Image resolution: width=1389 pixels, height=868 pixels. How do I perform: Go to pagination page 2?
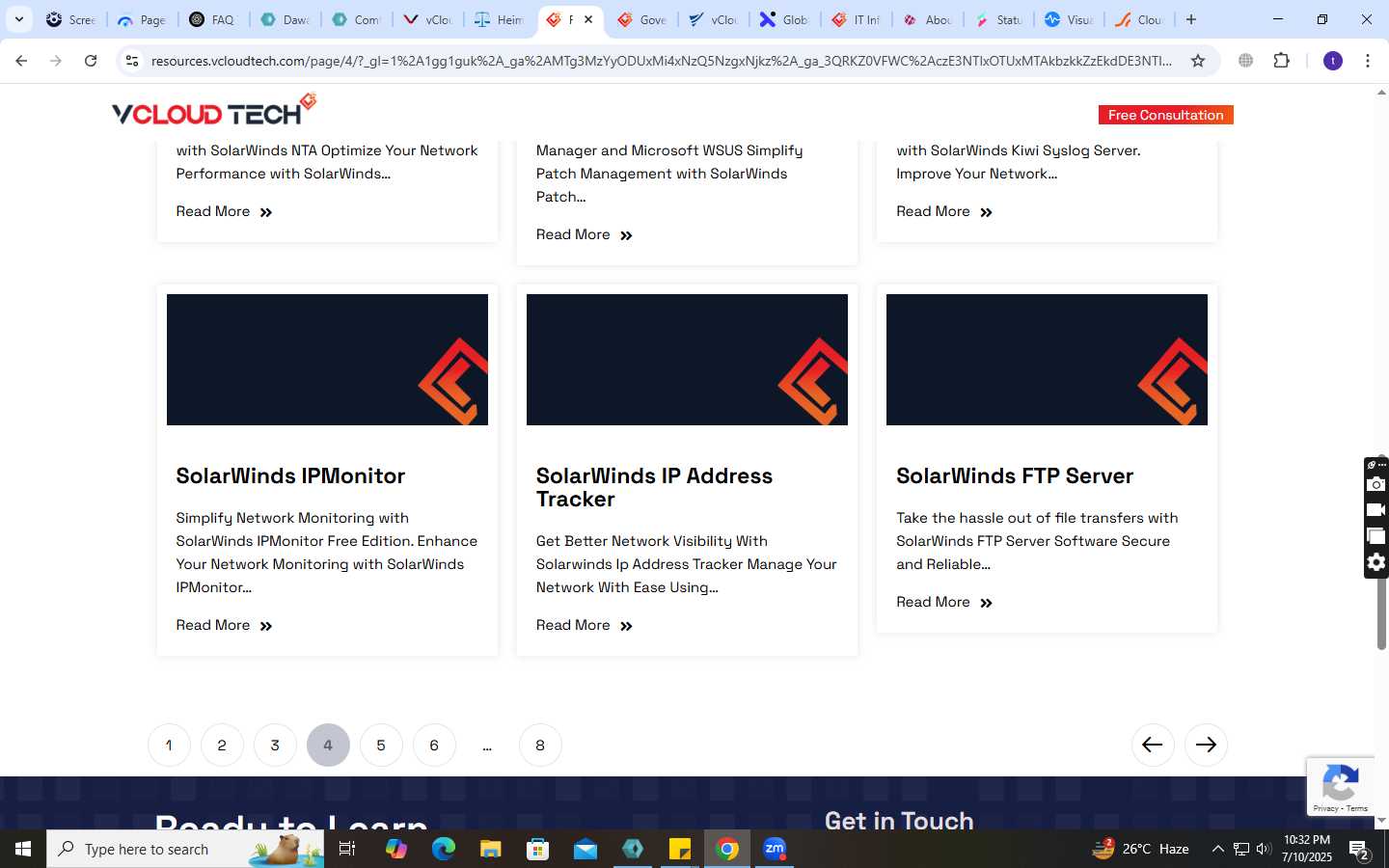tap(222, 745)
